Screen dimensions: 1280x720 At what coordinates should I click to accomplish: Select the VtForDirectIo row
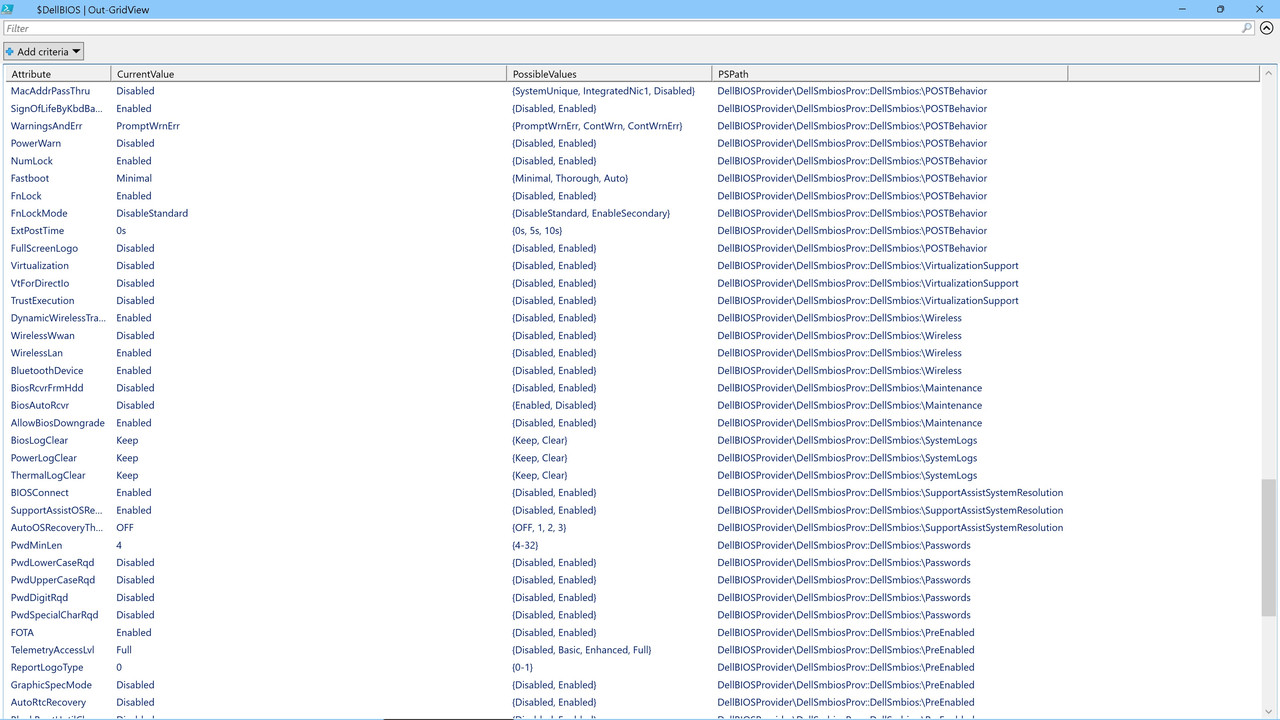pyautogui.click(x=632, y=283)
